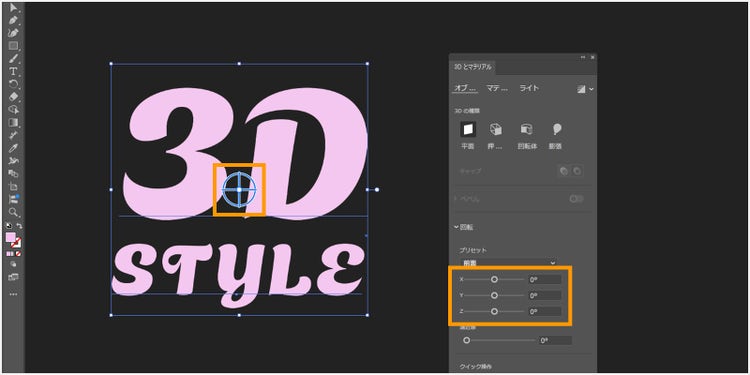
Task: Select the Curvature tool
Action: (x=13, y=33)
